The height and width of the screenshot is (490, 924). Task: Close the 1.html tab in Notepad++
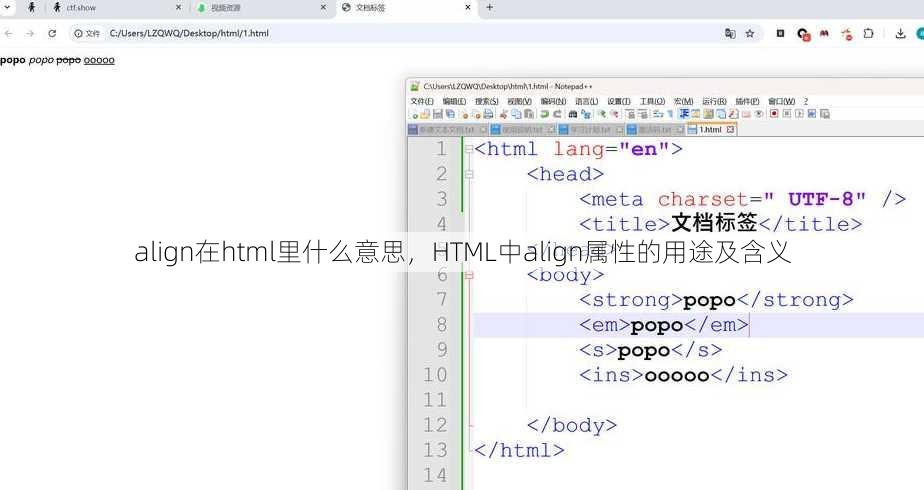(x=730, y=130)
